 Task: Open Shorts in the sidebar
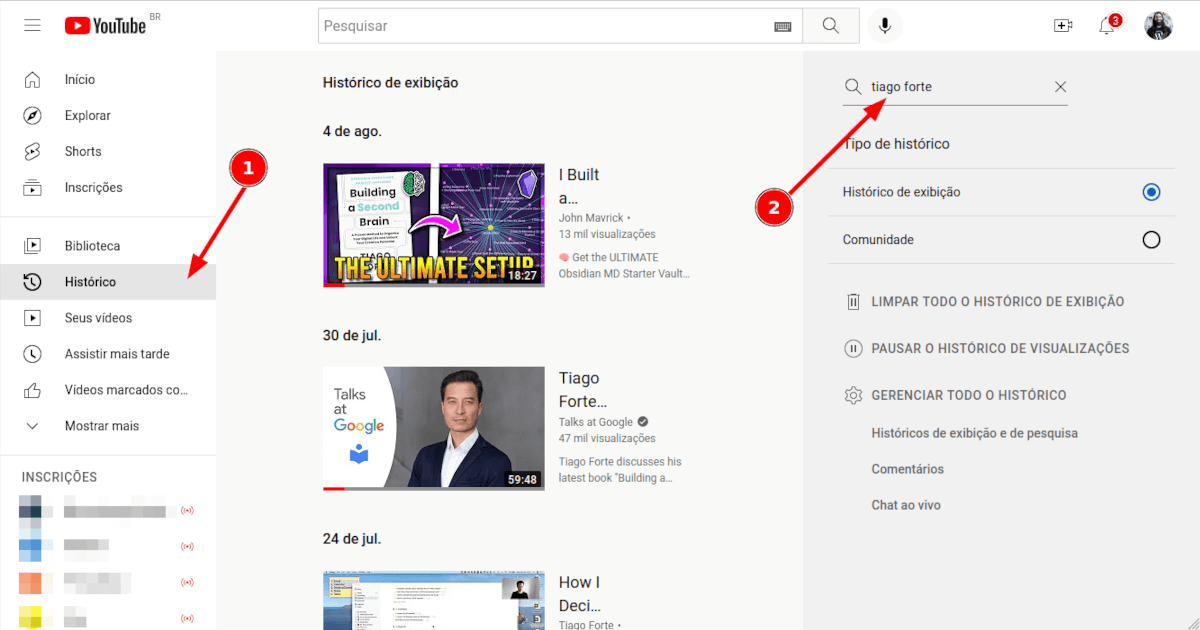(108, 151)
